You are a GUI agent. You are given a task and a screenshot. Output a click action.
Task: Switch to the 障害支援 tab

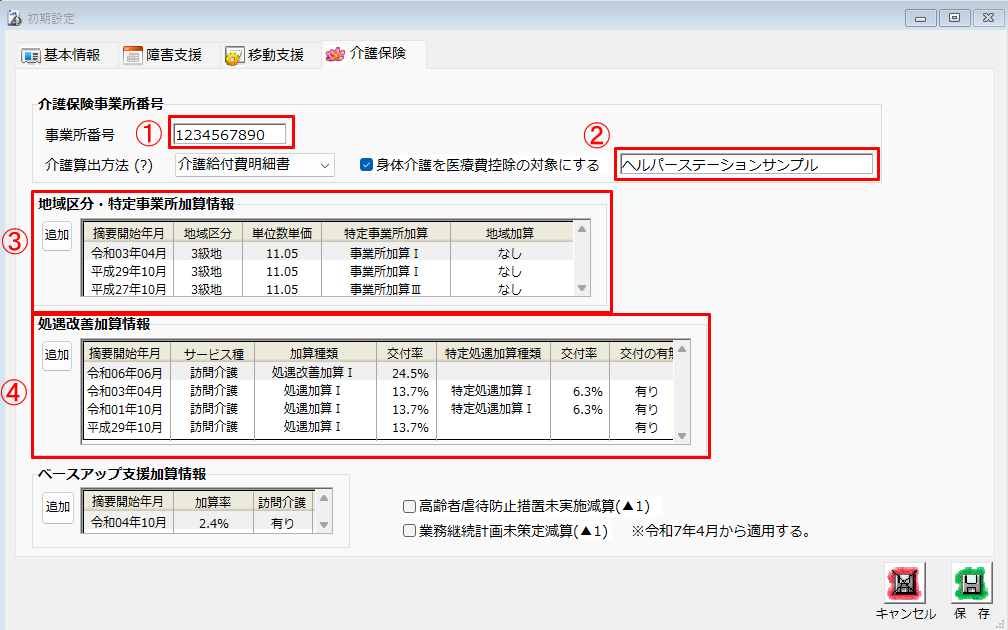[x=163, y=55]
